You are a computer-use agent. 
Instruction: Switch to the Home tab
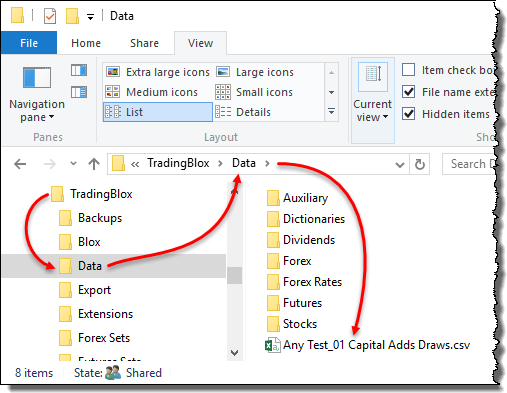[x=86, y=43]
